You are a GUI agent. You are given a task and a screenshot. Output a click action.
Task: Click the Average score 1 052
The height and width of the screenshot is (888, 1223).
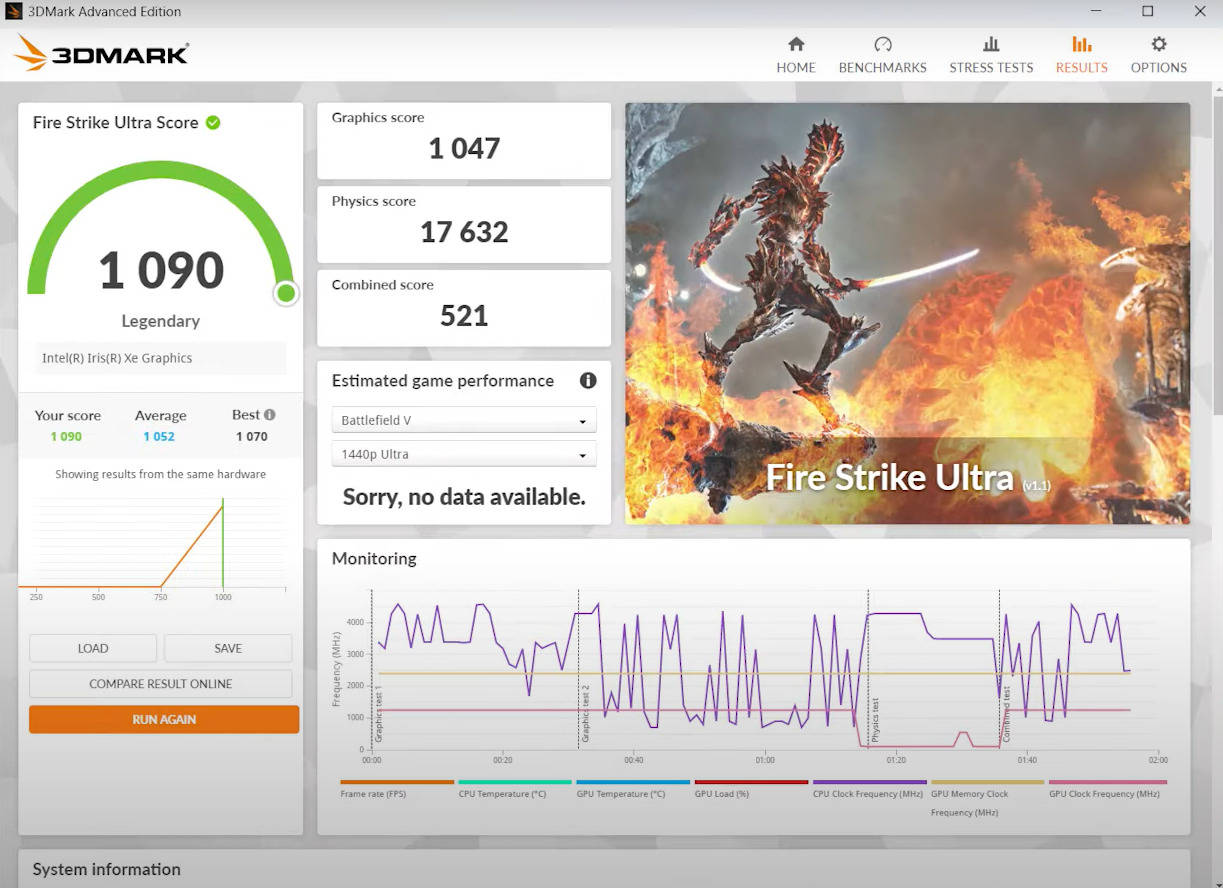click(159, 437)
